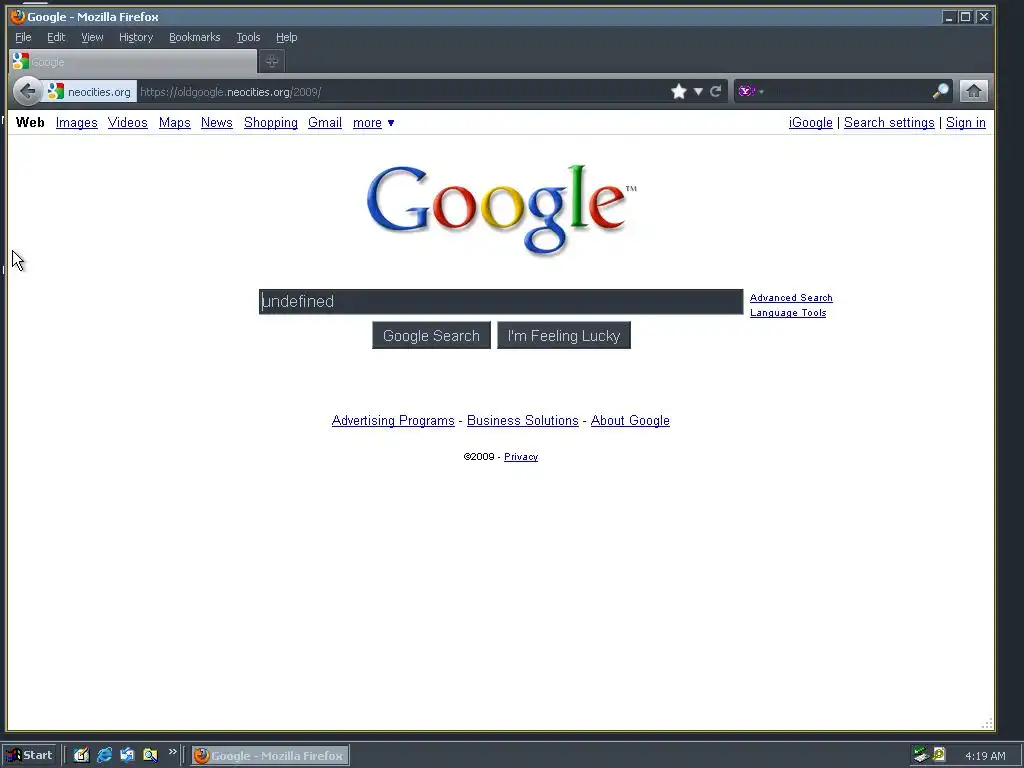Viewport: 1024px width, 768px height.
Task: Reload the page with the refresh icon
Action: (716, 91)
